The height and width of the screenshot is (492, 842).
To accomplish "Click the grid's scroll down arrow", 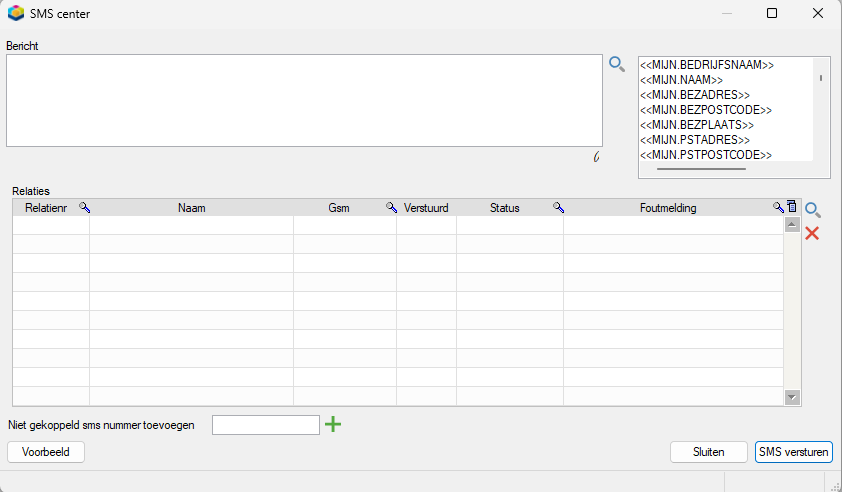I will pos(792,397).
